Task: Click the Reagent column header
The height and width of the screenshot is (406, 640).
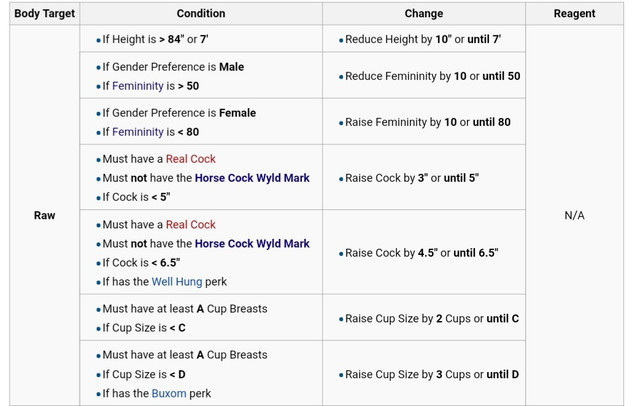Action: coord(574,13)
